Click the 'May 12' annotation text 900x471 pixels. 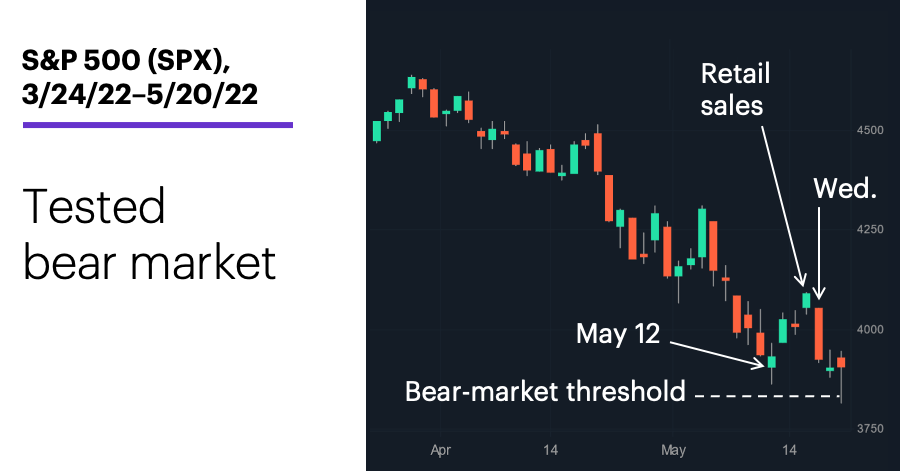[618, 334]
